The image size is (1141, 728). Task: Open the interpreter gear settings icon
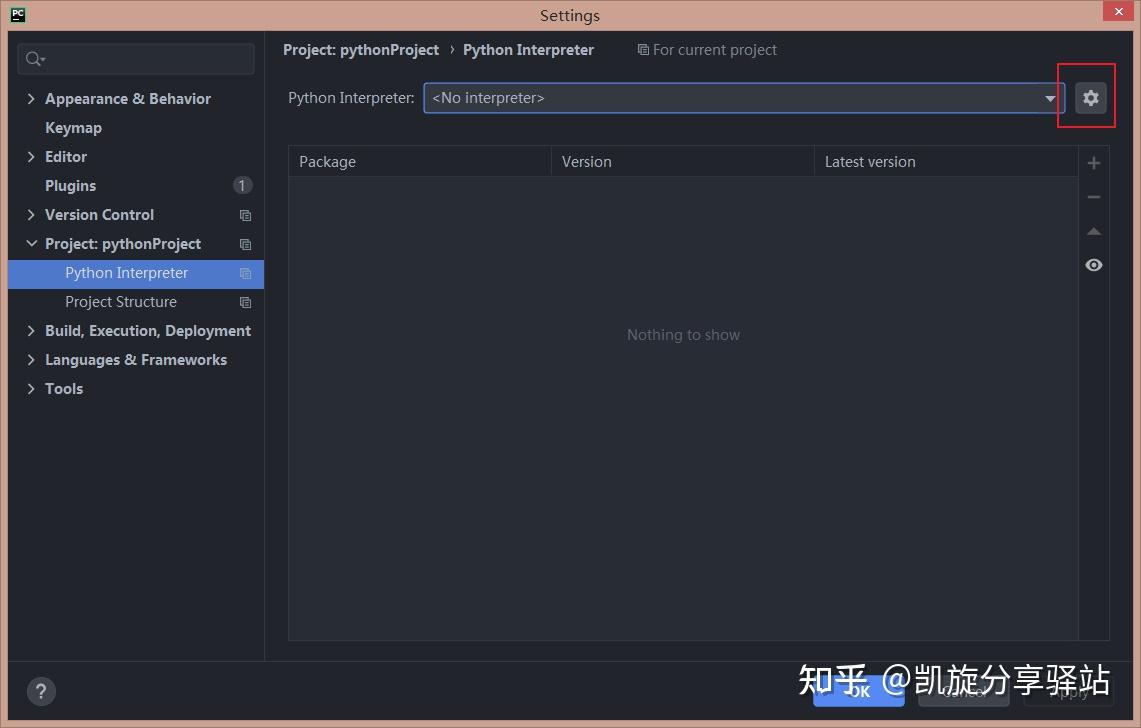coord(1090,98)
